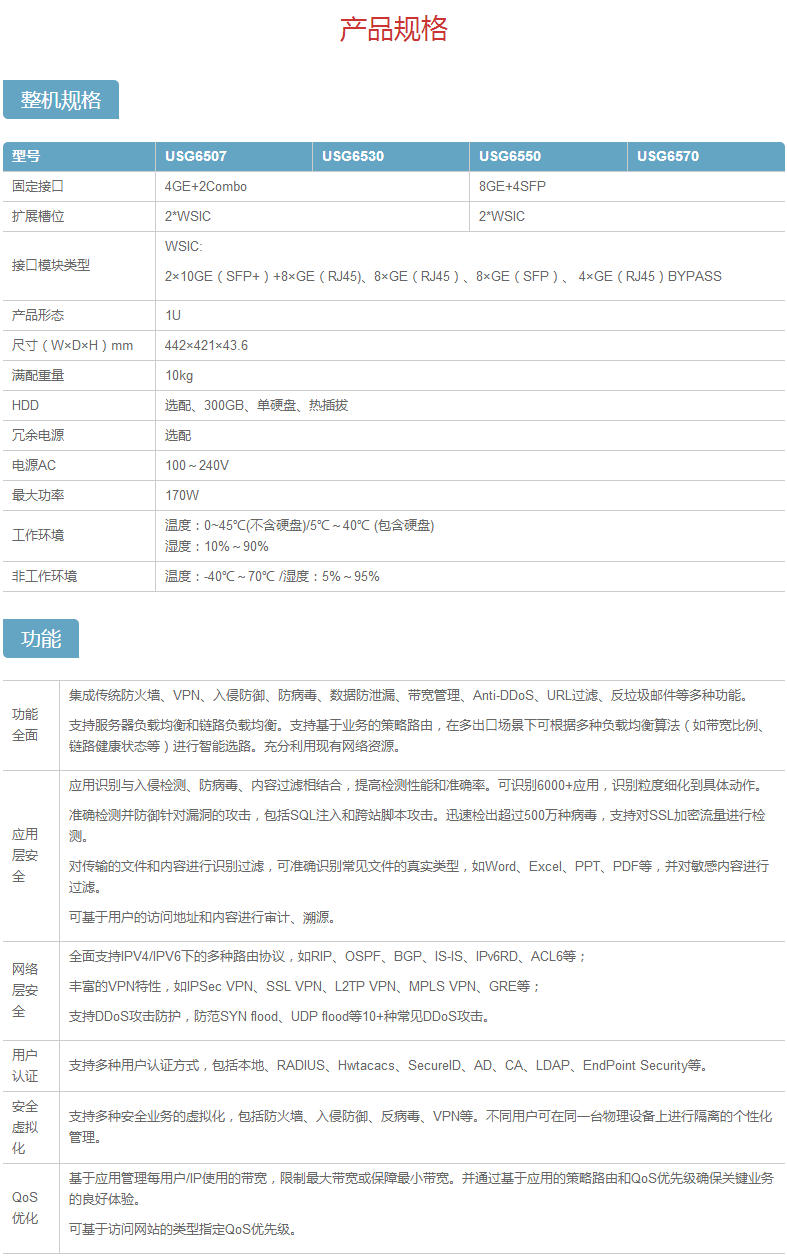
Task: Select the 功能 section tab
Action: click(41, 639)
